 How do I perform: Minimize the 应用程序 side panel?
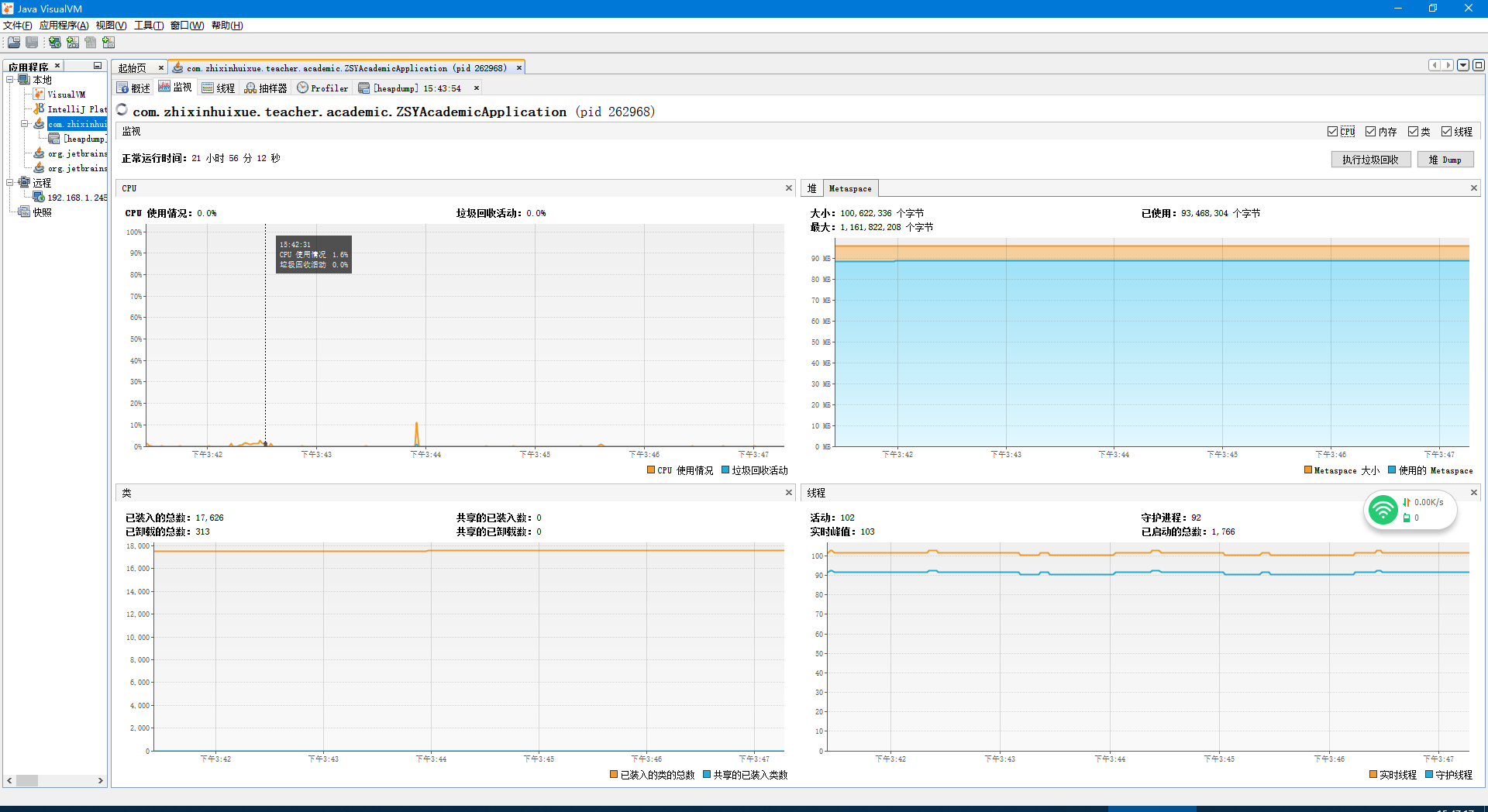click(x=98, y=67)
